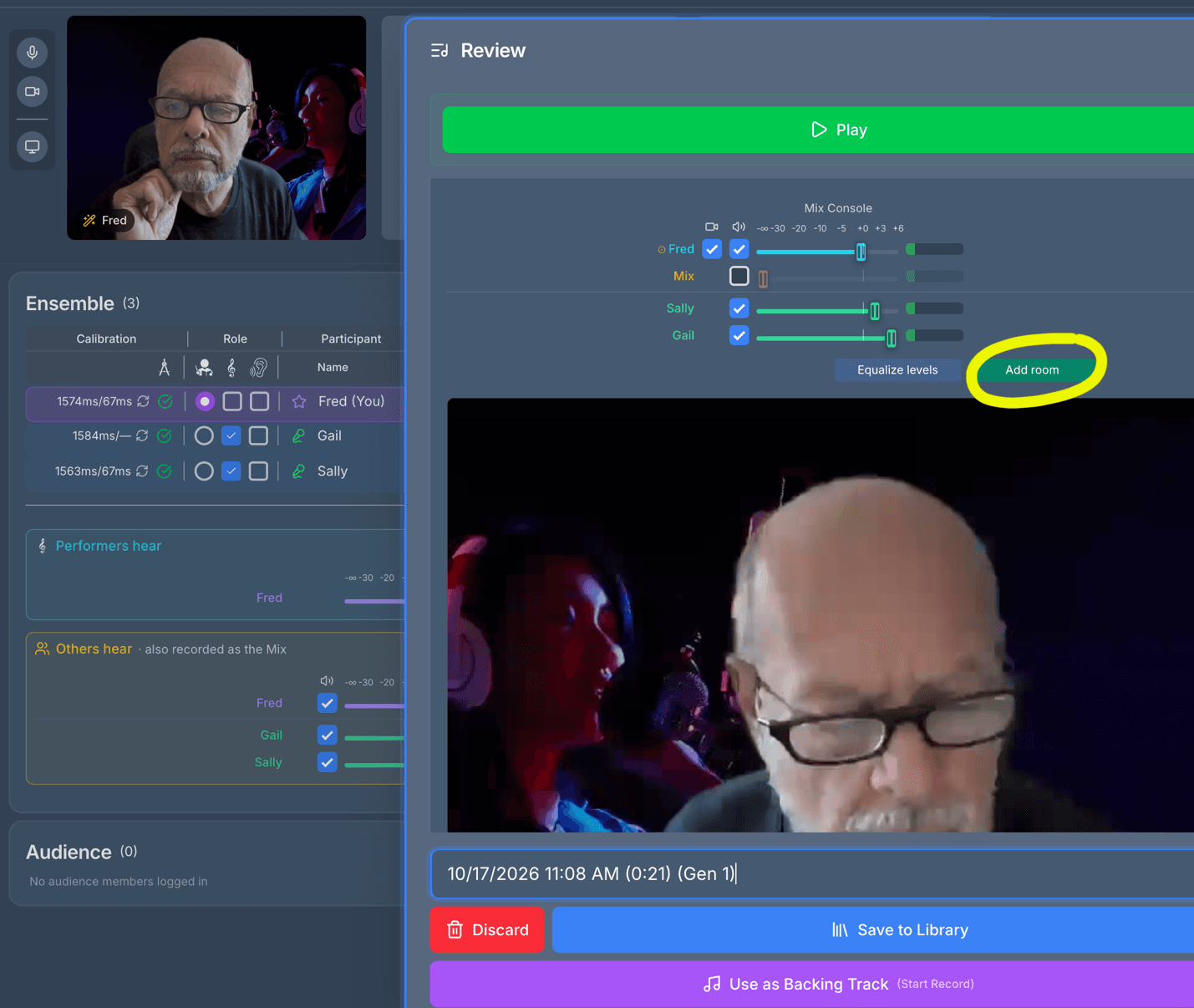The width and height of the screenshot is (1194, 1008).
Task: Click the Audience heading
Action: coord(69,852)
